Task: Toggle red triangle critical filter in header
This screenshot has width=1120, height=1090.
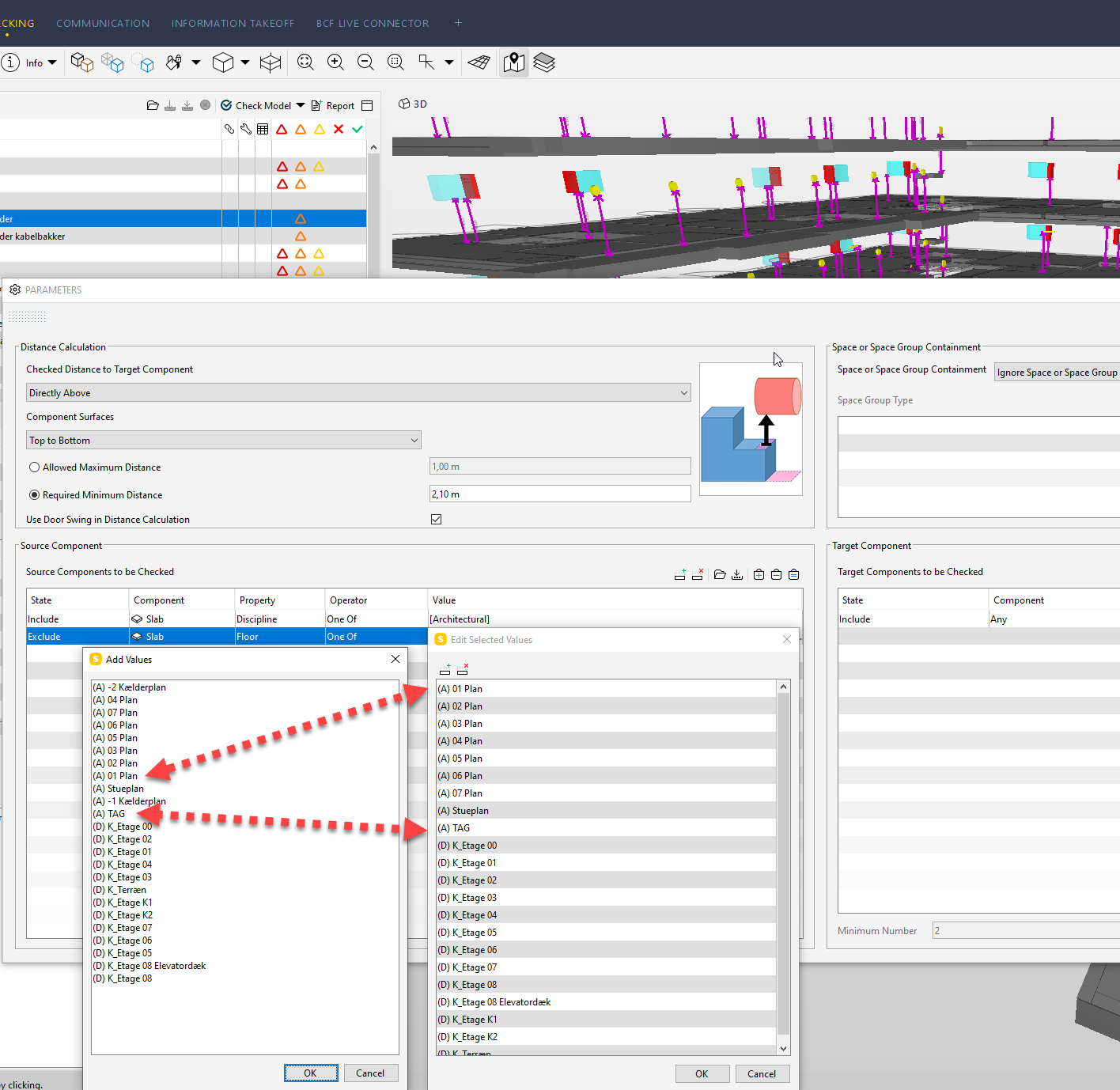Action: pos(282,129)
